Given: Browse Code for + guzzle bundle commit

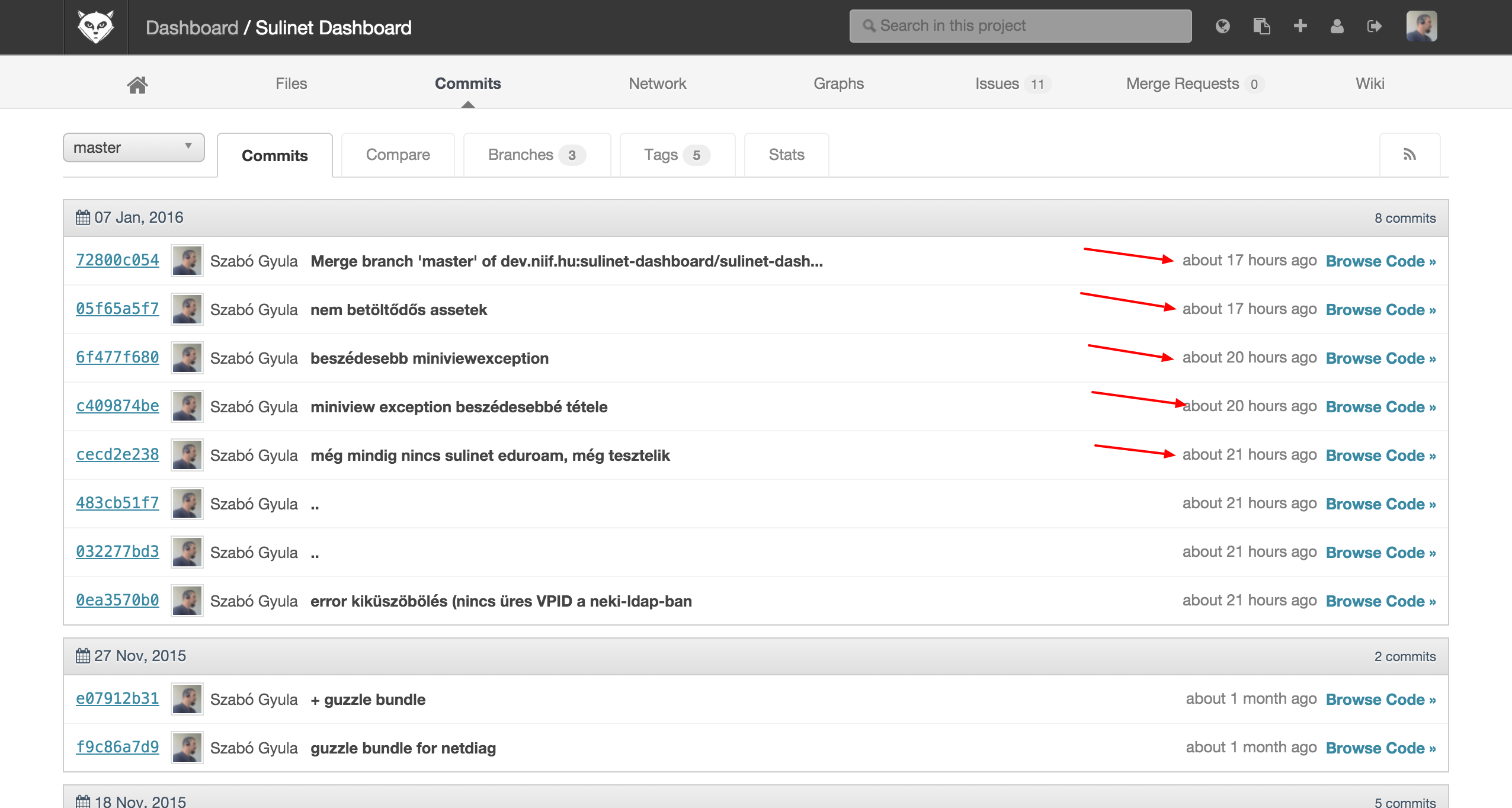Looking at the screenshot, I should tap(1380, 700).
